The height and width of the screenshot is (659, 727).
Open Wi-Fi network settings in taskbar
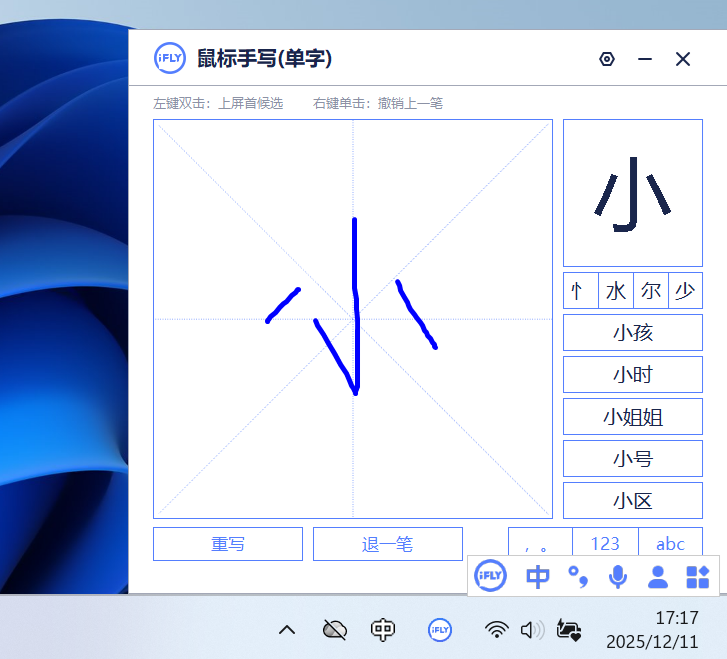point(496,629)
